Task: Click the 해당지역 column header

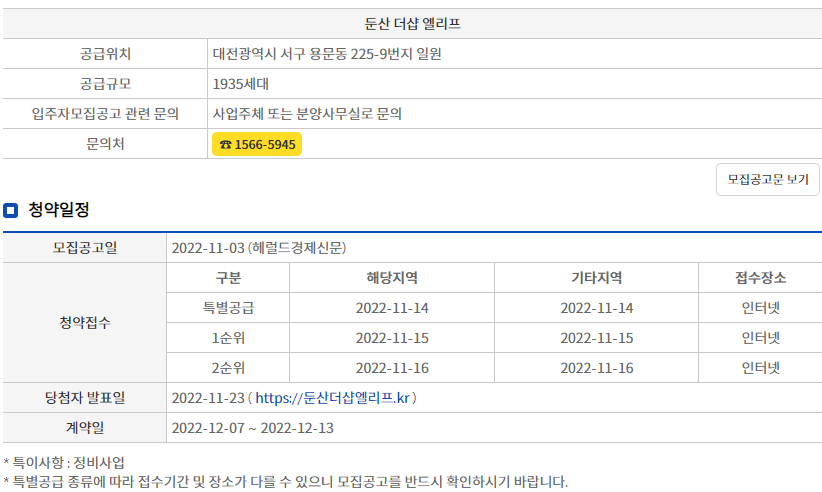Action: pos(392,278)
